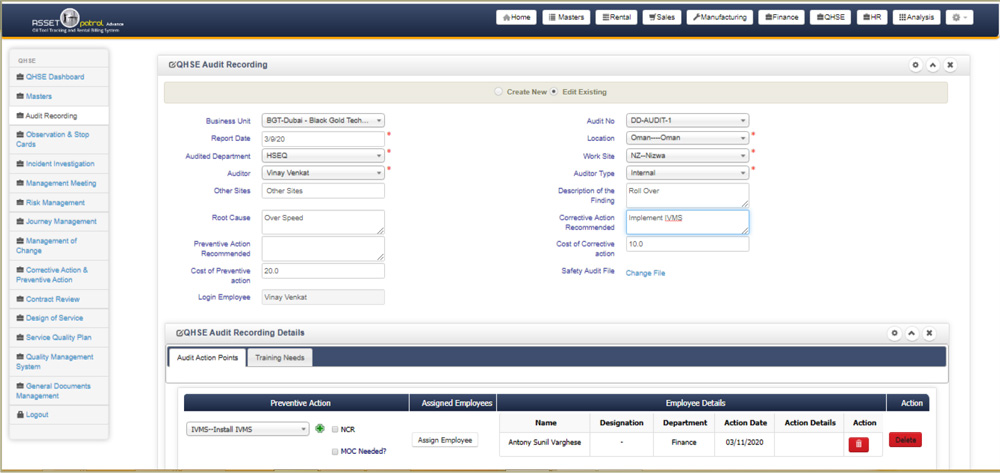Click gear icon in QHSE Audit Recording header
Screen dimensions: 1000x473
point(915,65)
